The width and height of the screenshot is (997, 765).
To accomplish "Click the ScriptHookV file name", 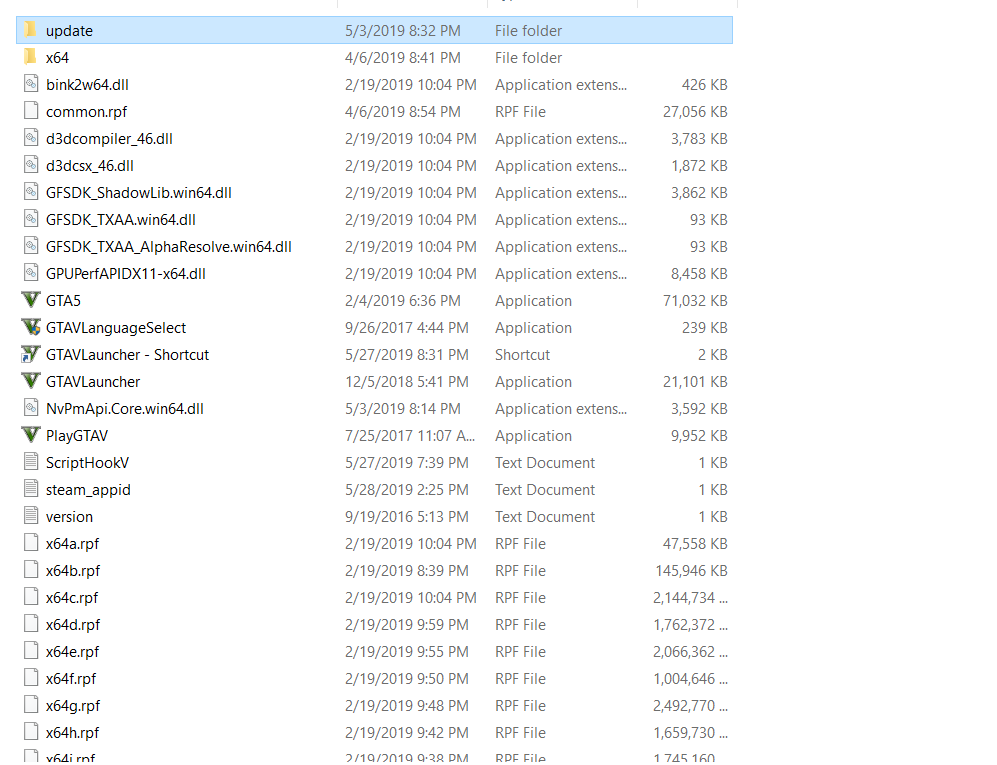I will [x=87, y=463].
